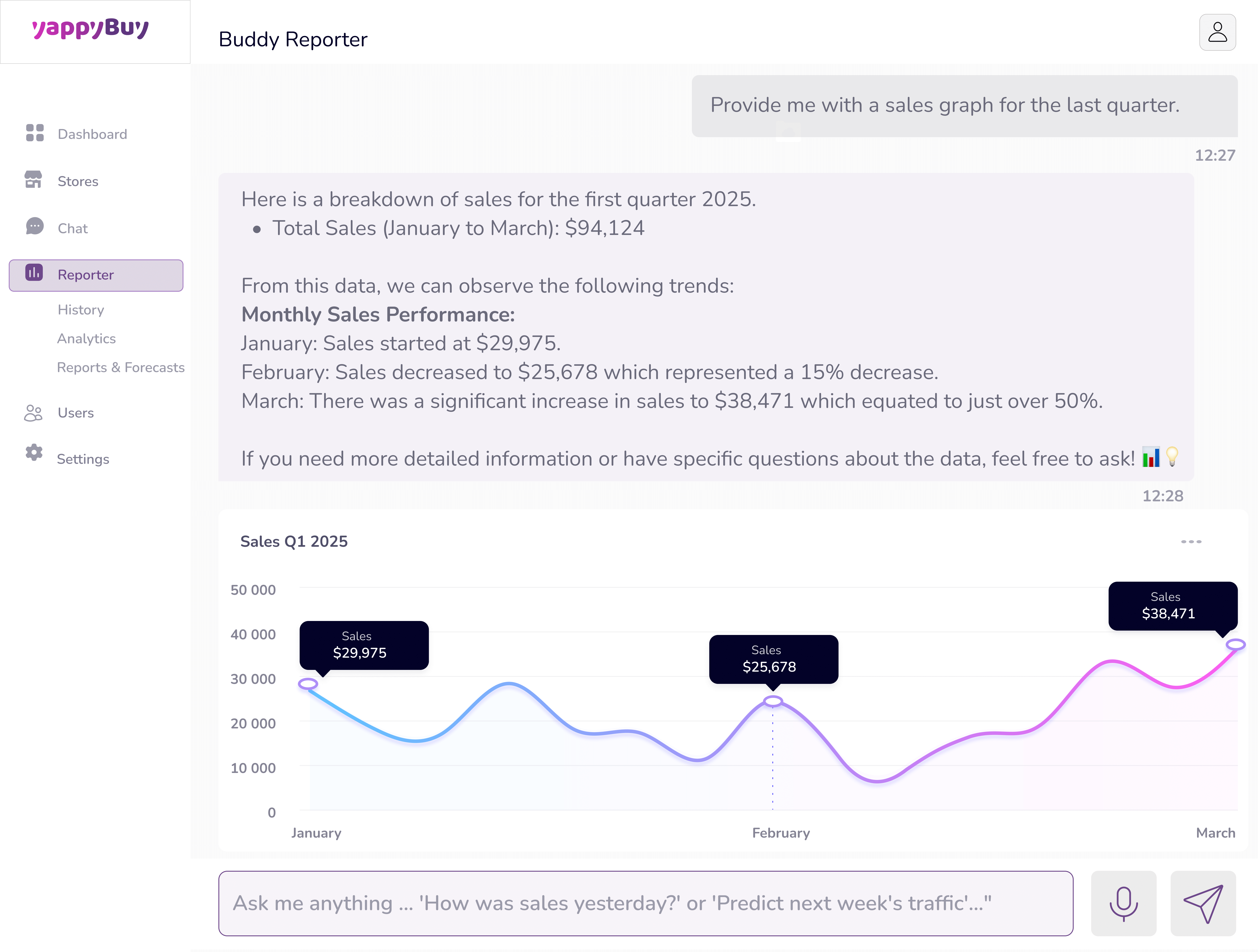
Task: Click the Reporter chart icon
Action: coord(34,273)
